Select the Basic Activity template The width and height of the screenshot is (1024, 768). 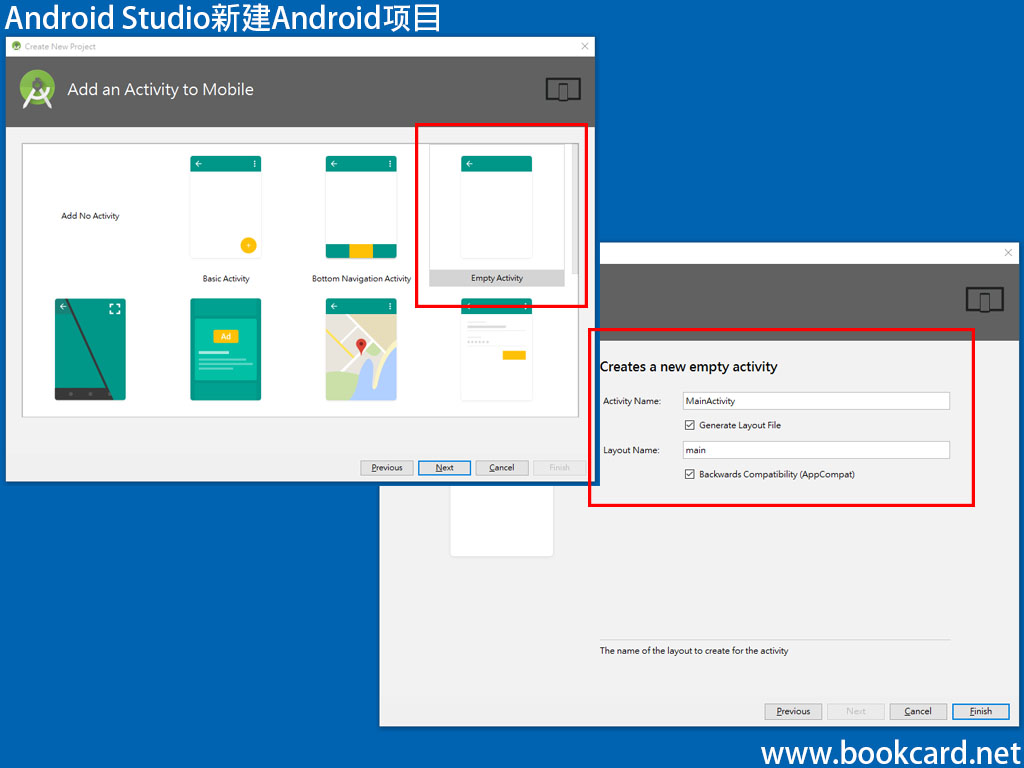(x=225, y=207)
